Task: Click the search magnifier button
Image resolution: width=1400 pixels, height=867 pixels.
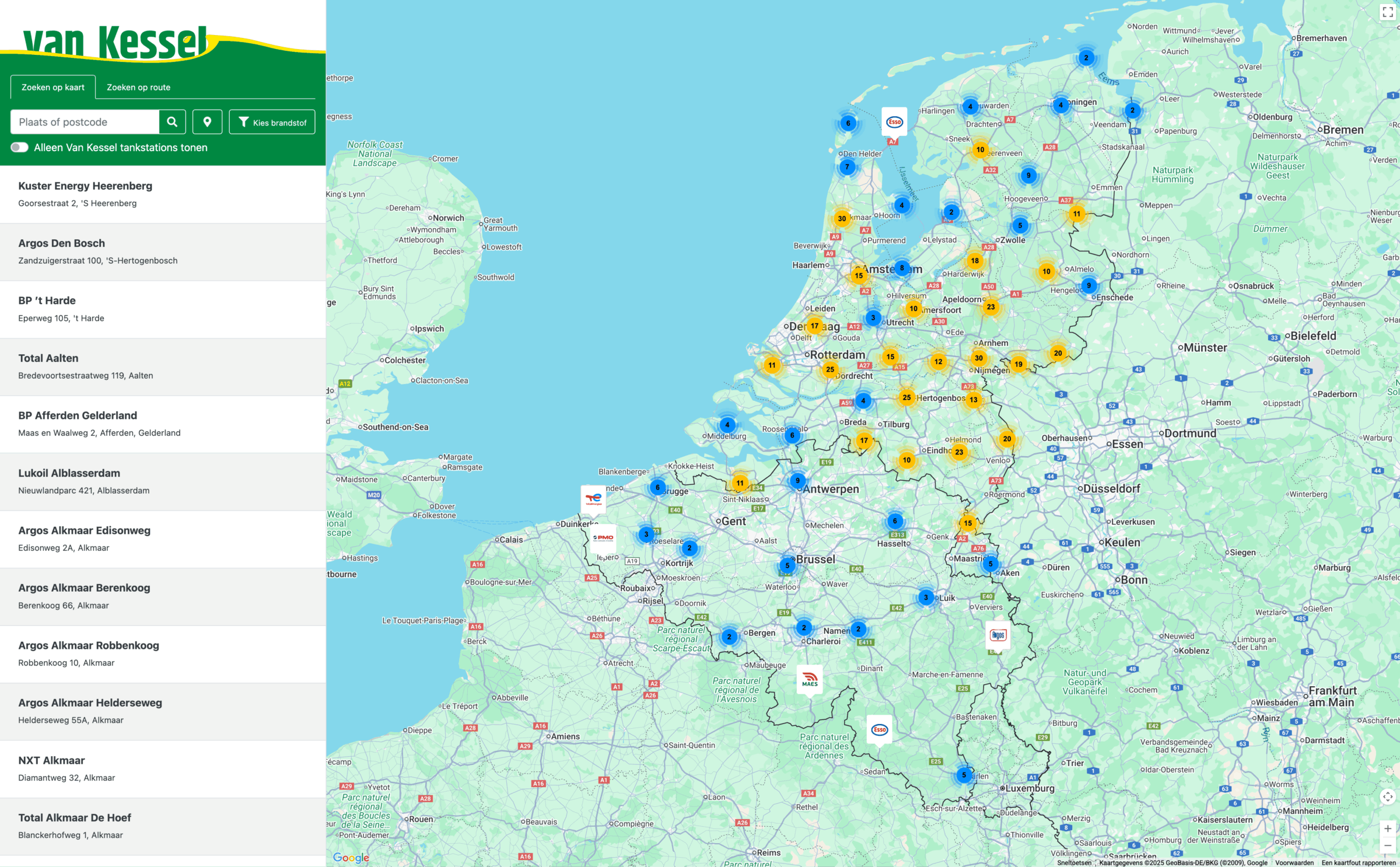Action: (x=172, y=122)
